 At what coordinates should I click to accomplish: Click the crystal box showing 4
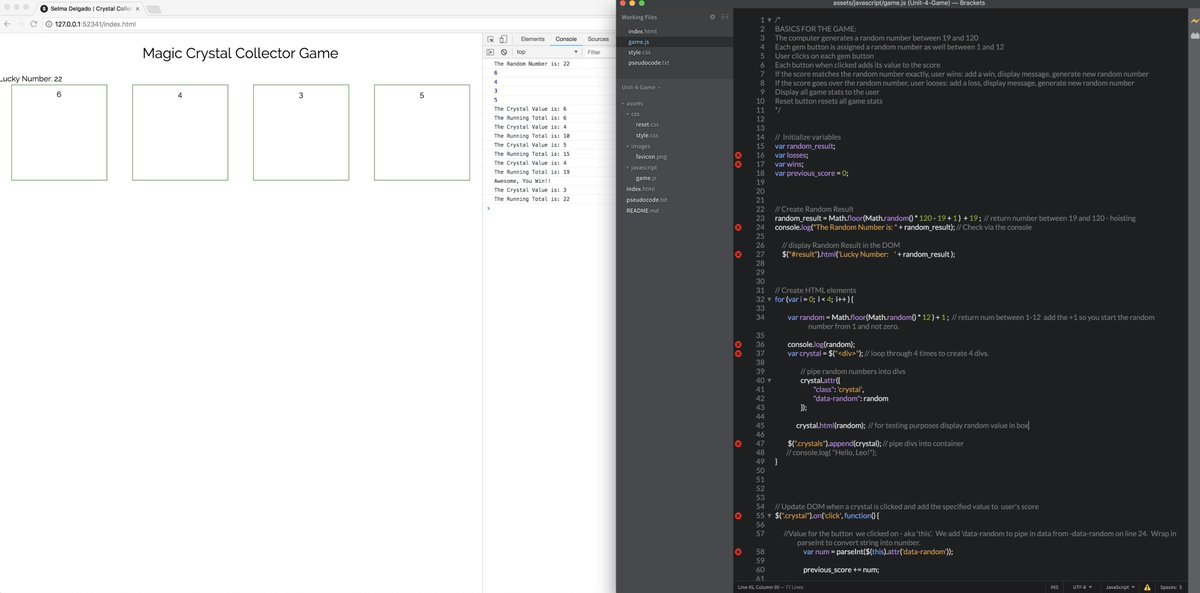[x=180, y=132]
